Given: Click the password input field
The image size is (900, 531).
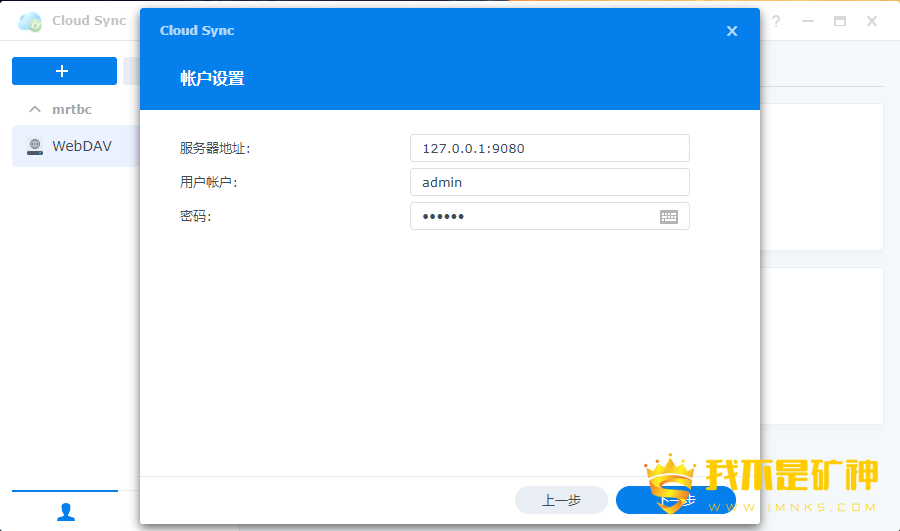Looking at the screenshot, I should [549, 216].
